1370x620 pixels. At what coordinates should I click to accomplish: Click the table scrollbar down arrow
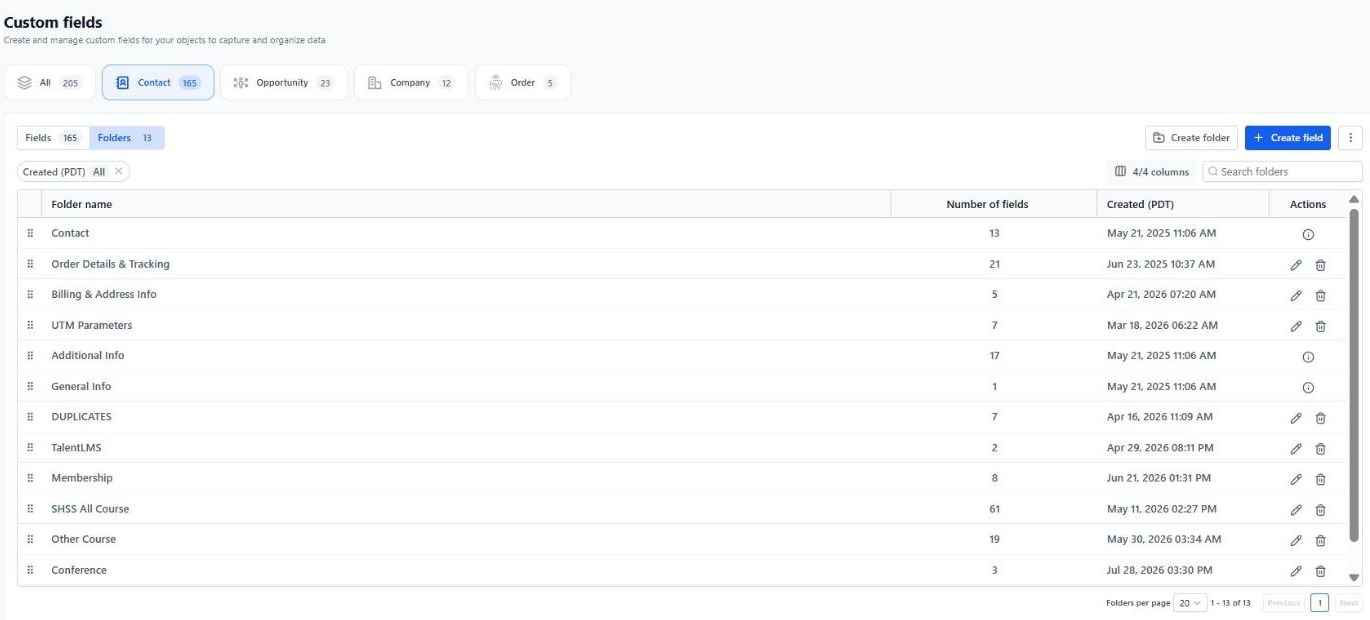[x=1355, y=577]
